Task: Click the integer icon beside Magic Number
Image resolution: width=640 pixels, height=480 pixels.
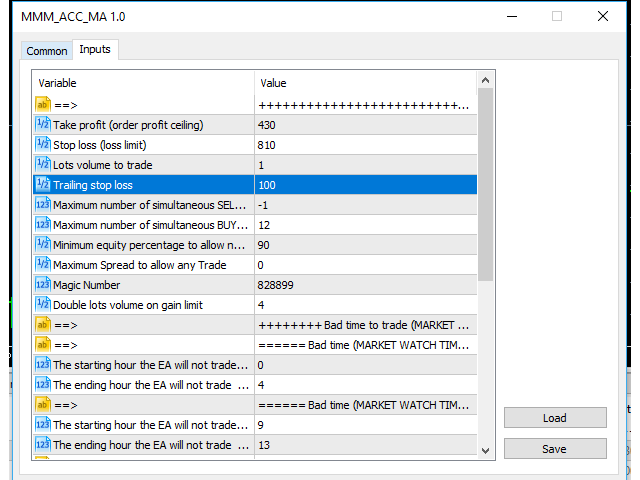Action: 43,285
